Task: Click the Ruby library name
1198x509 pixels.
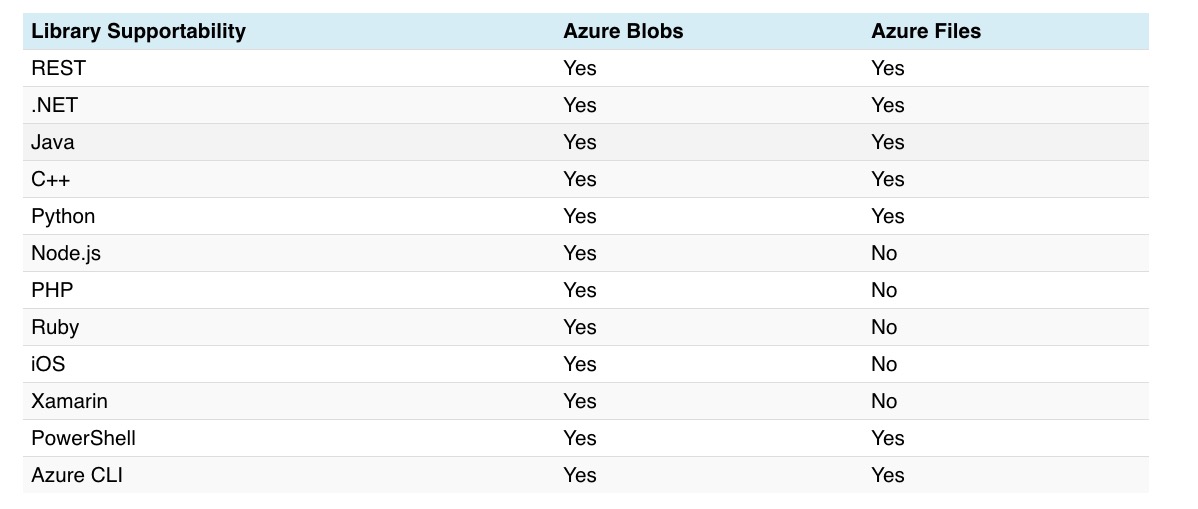Action: (55, 327)
